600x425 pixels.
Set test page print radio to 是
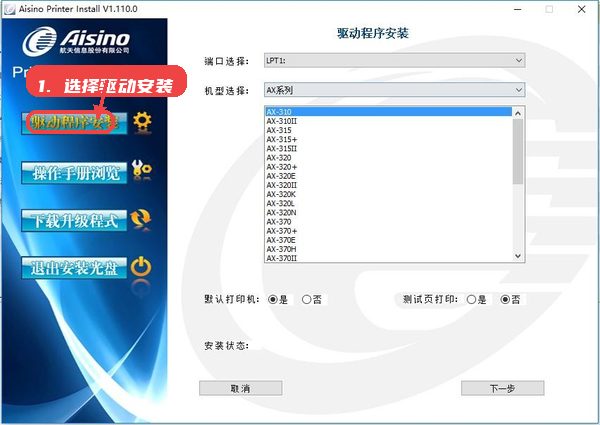(471, 300)
